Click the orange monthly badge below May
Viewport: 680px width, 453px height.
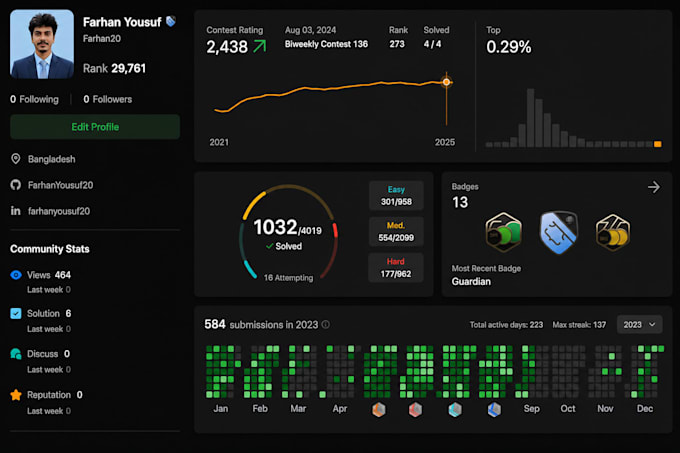point(379,409)
